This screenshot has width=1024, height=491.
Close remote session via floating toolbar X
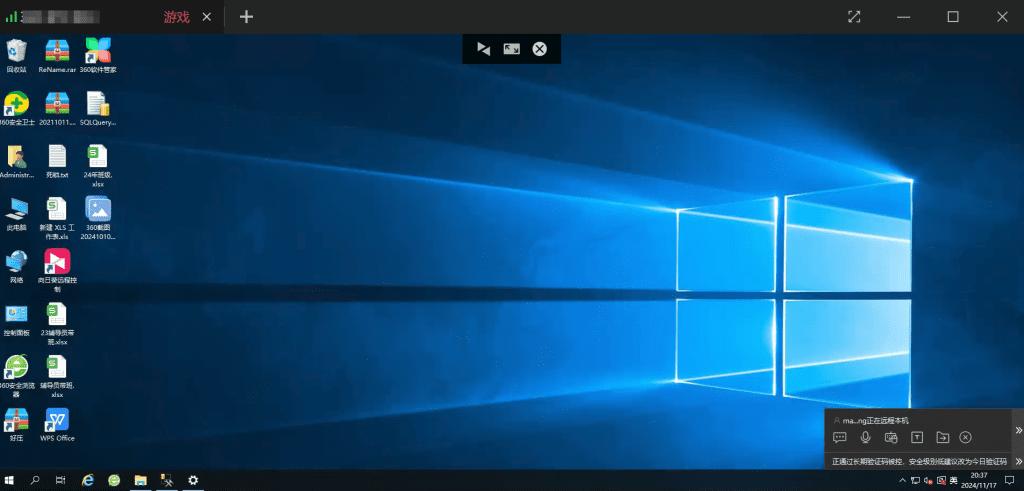(x=539, y=49)
